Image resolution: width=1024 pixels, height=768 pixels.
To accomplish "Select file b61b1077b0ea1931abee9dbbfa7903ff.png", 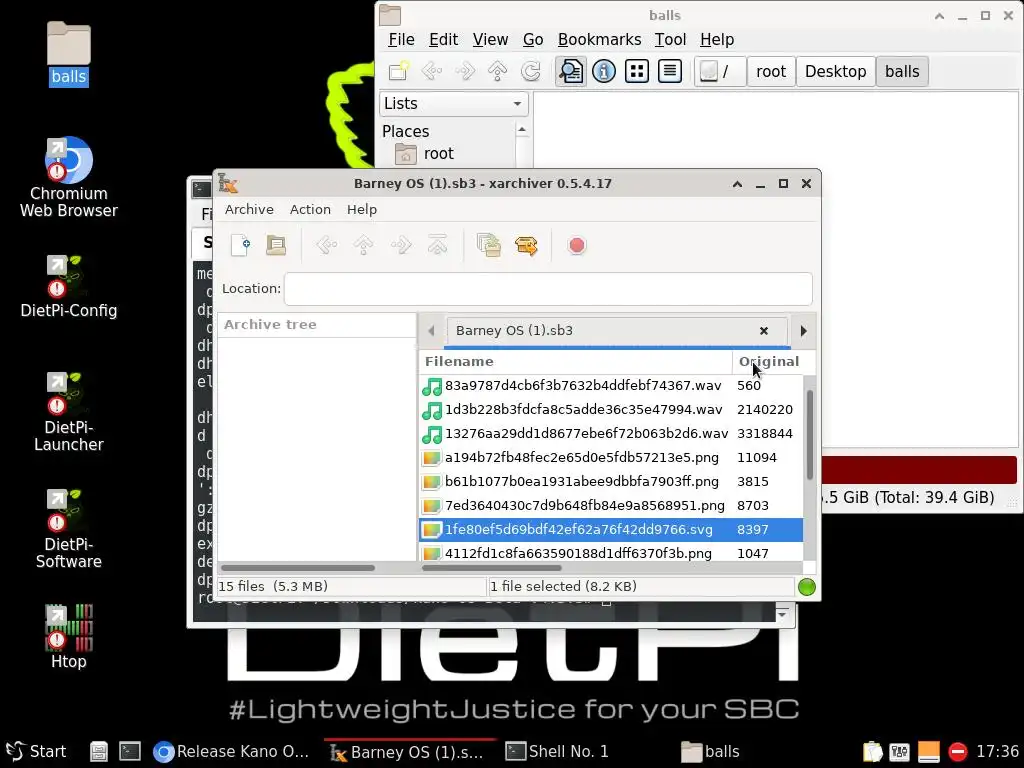I will pyautogui.click(x=611, y=482).
